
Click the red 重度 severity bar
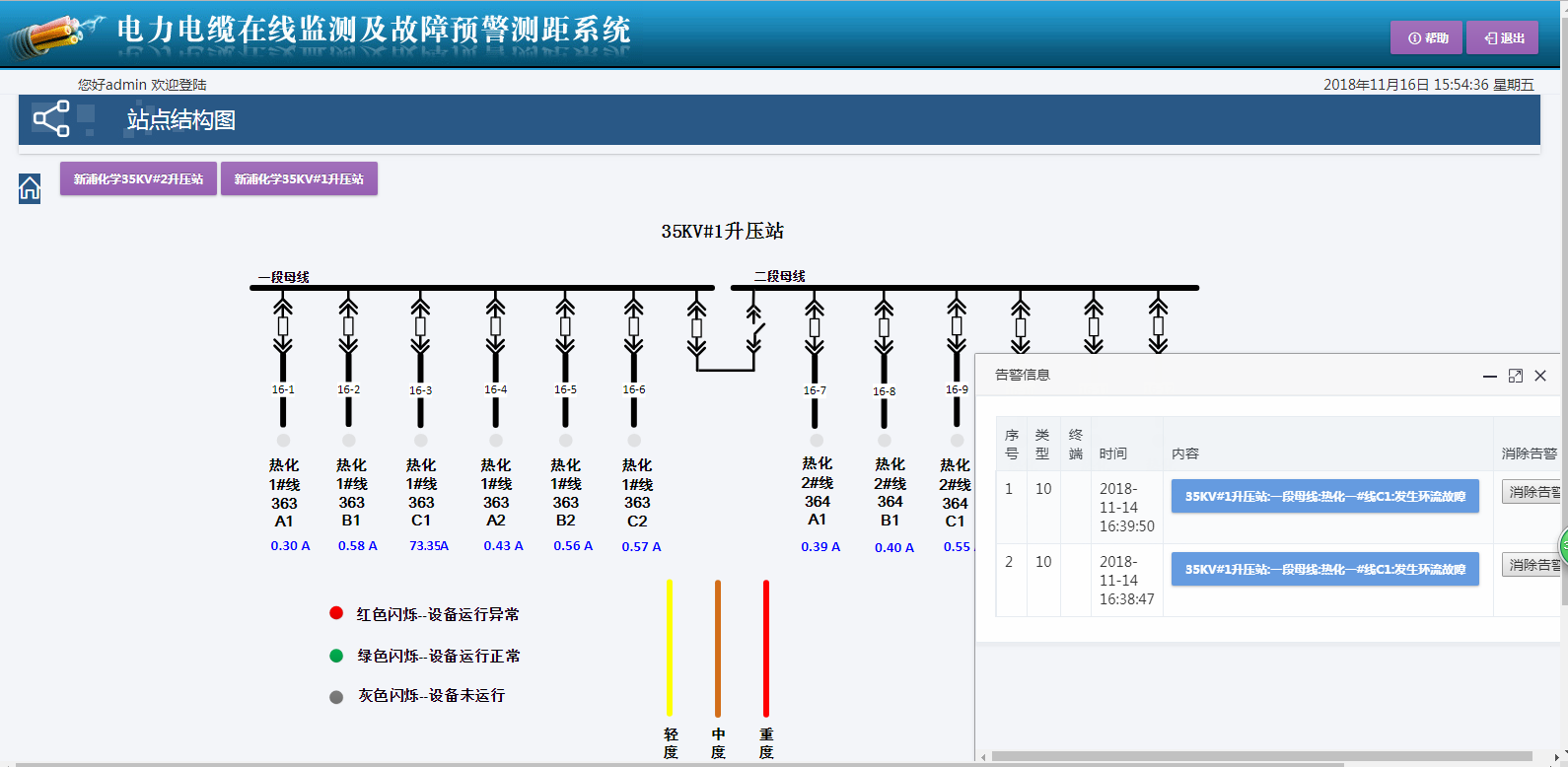point(766,648)
